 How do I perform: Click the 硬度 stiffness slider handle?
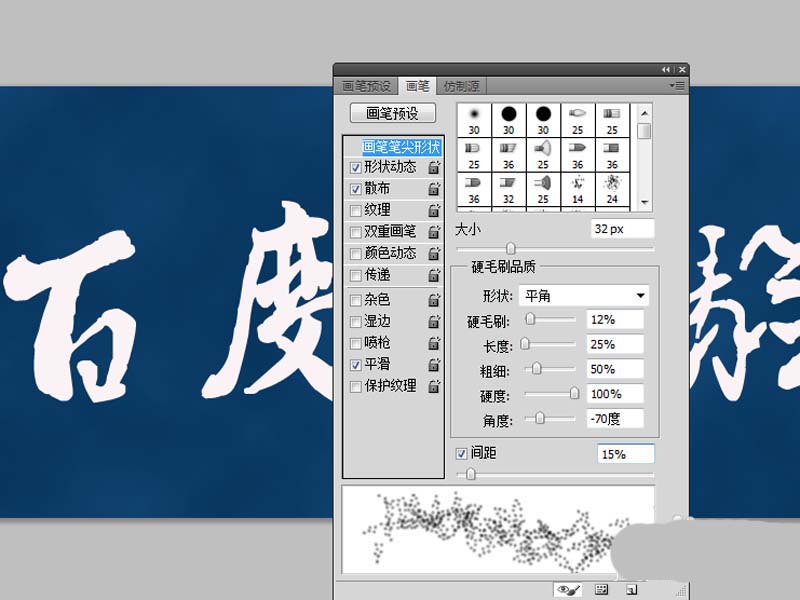[x=574, y=393]
